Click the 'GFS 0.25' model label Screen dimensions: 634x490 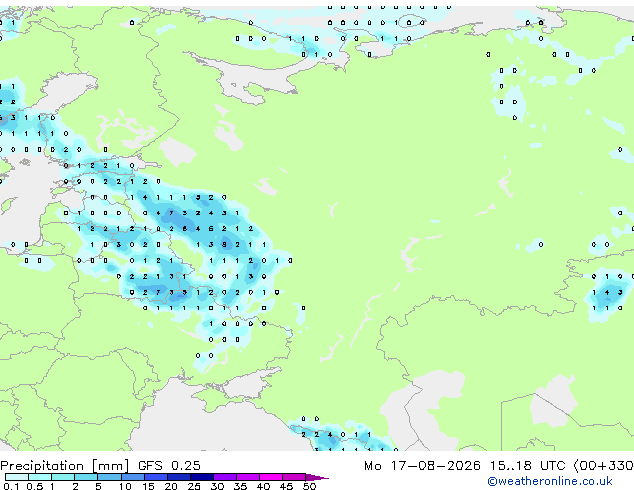[x=169, y=466]
